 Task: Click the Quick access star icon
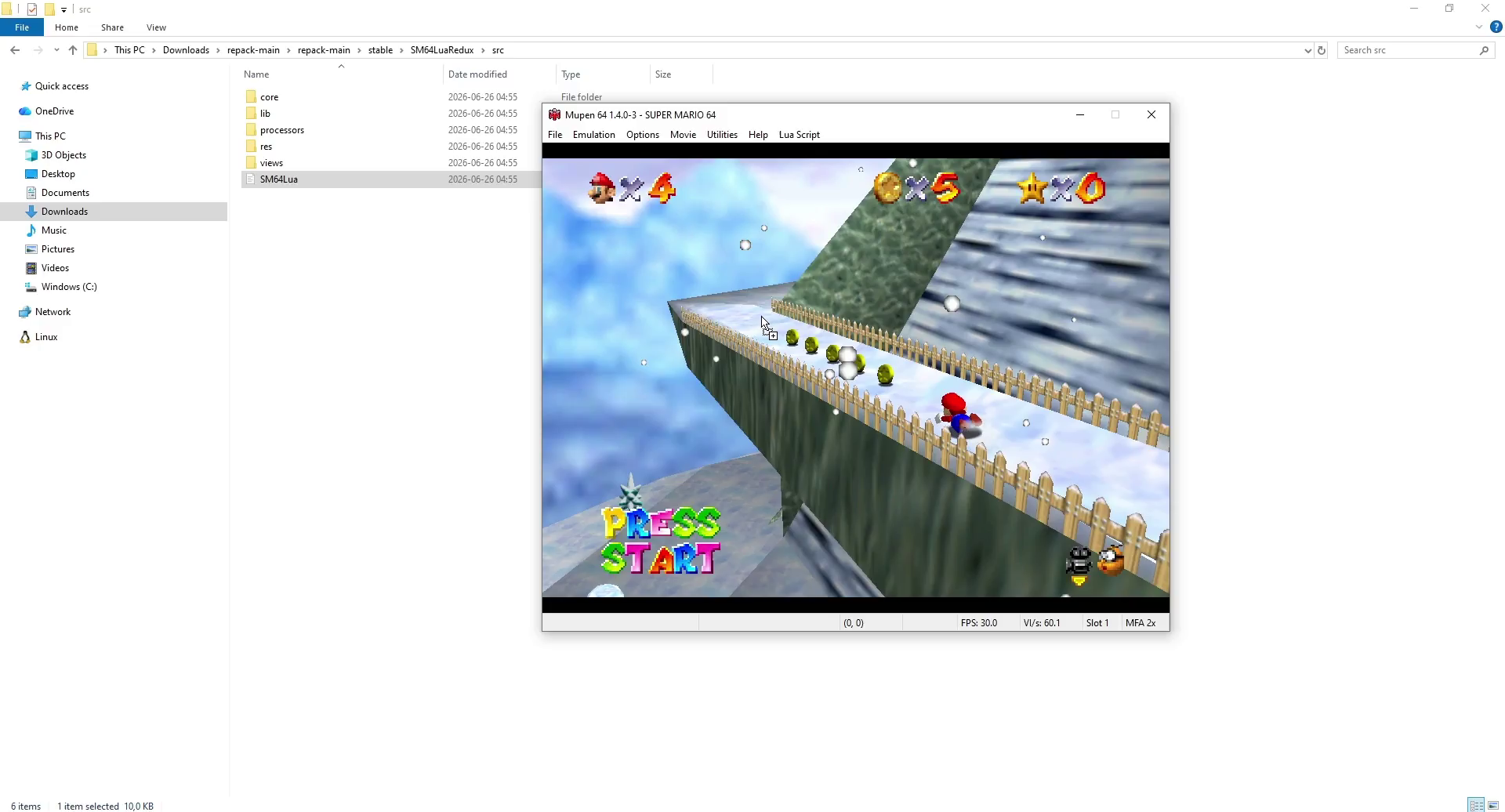(25, 86)
